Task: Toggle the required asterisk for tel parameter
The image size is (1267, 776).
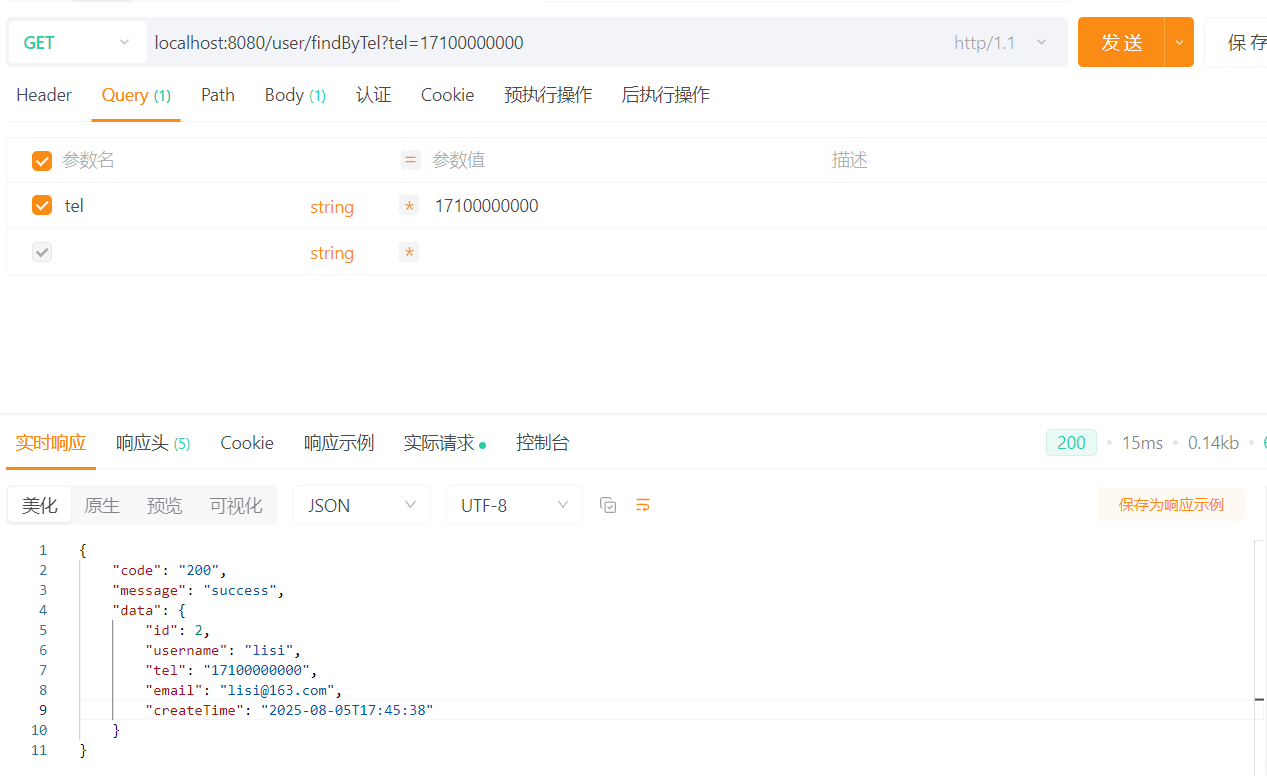Action: pos(409,206)
